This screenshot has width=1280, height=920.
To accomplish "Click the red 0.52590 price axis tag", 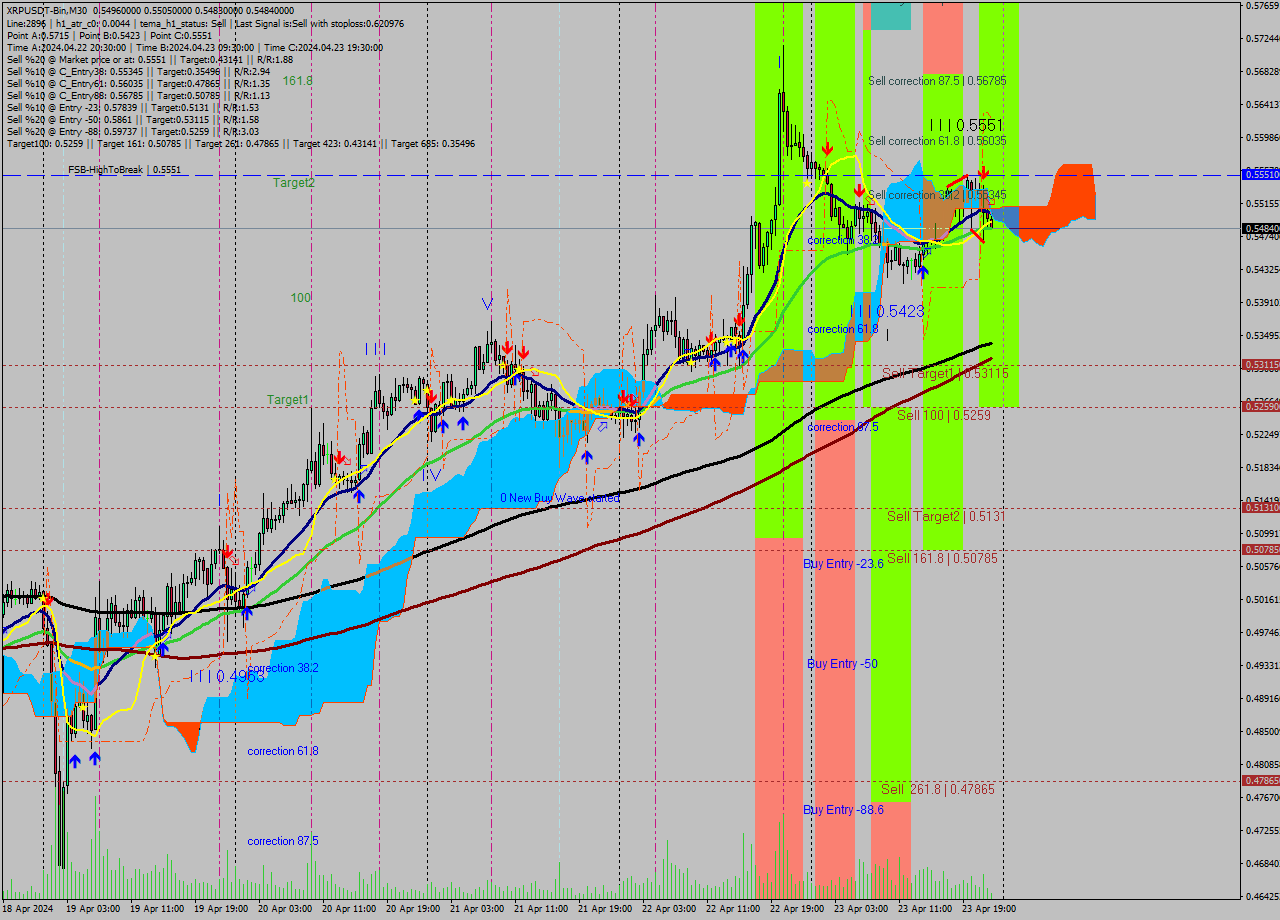I will [x=1261, y=406].
